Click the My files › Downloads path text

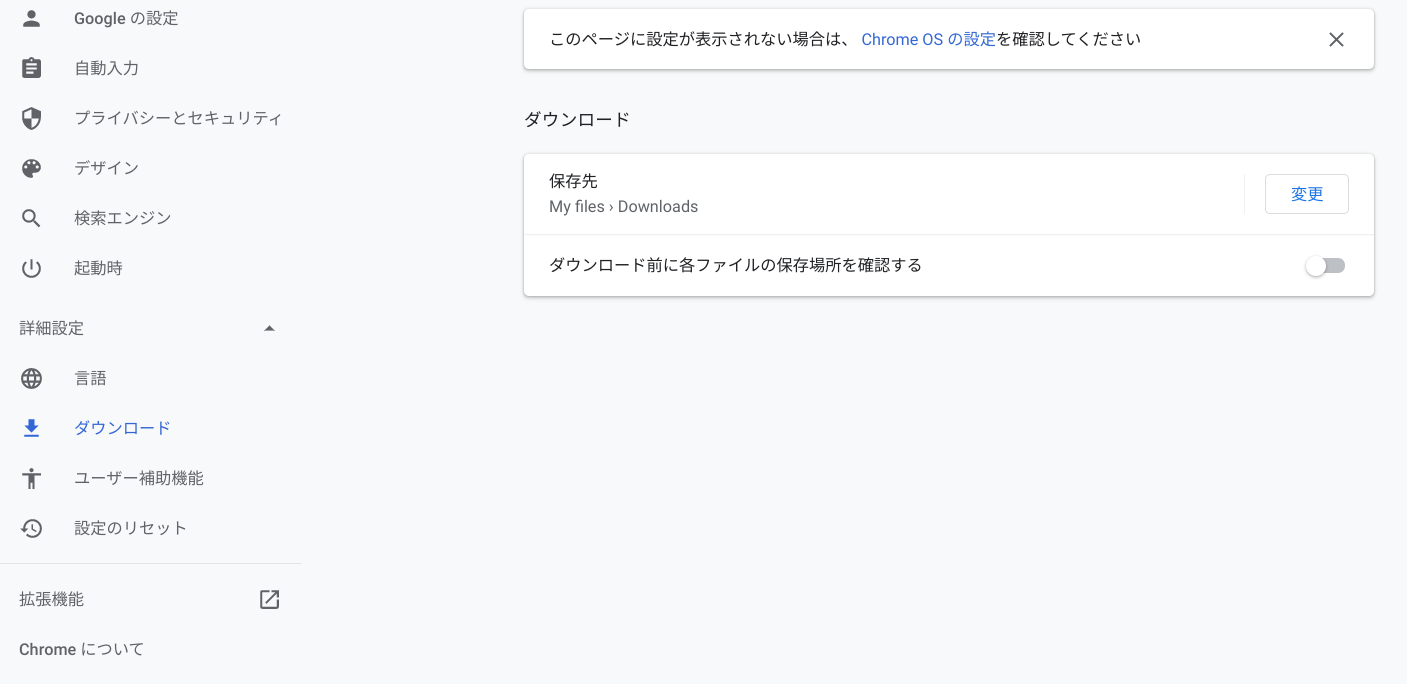coord(624,207)
